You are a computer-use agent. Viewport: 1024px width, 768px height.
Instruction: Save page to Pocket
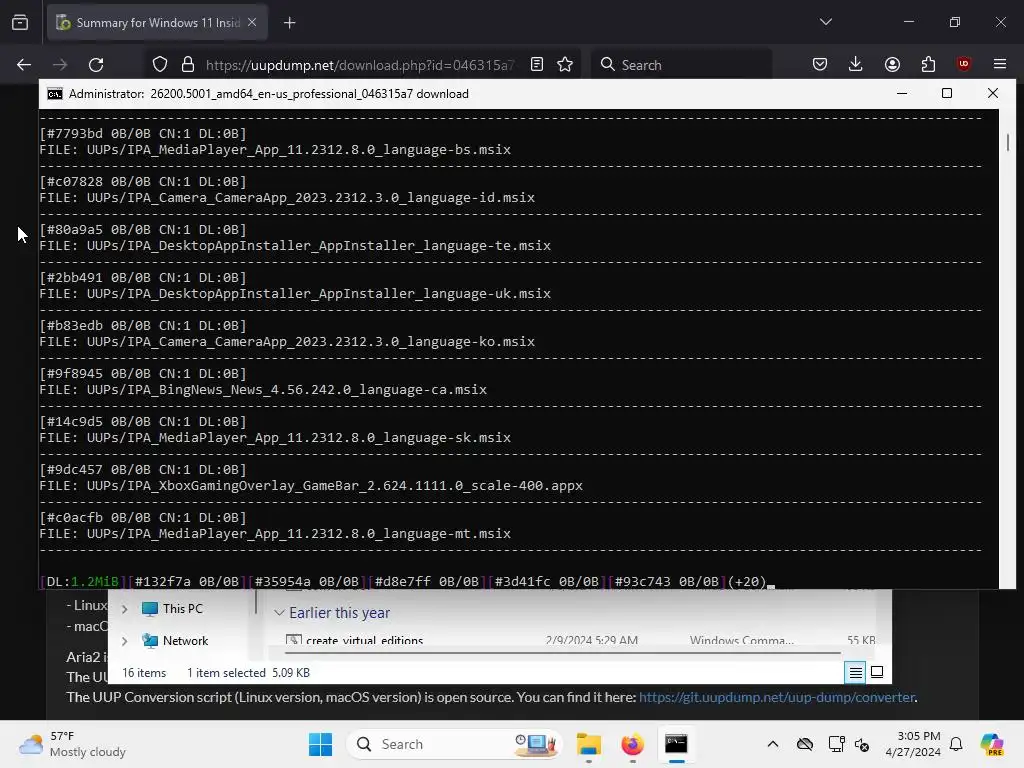(x=820, y=65)
